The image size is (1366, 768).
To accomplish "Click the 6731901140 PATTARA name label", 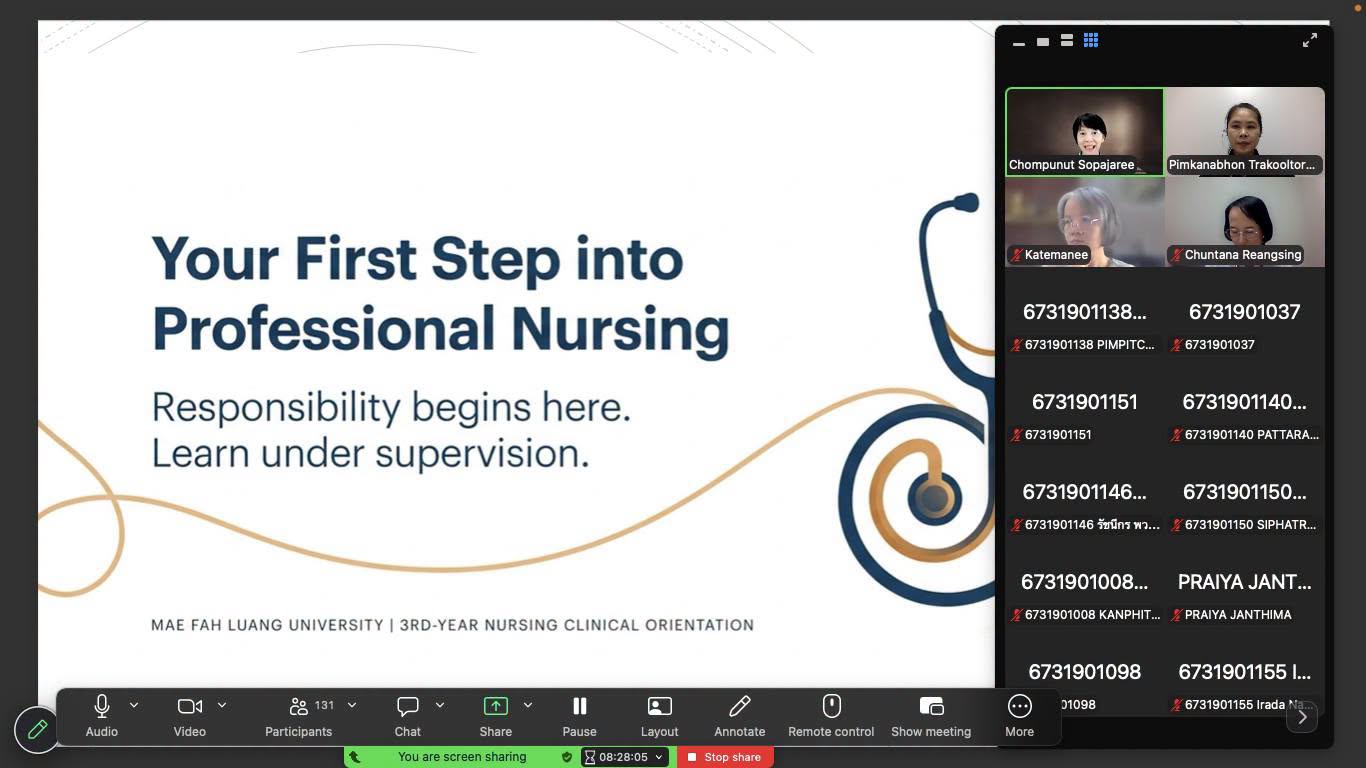I will tap(1251, 435).
